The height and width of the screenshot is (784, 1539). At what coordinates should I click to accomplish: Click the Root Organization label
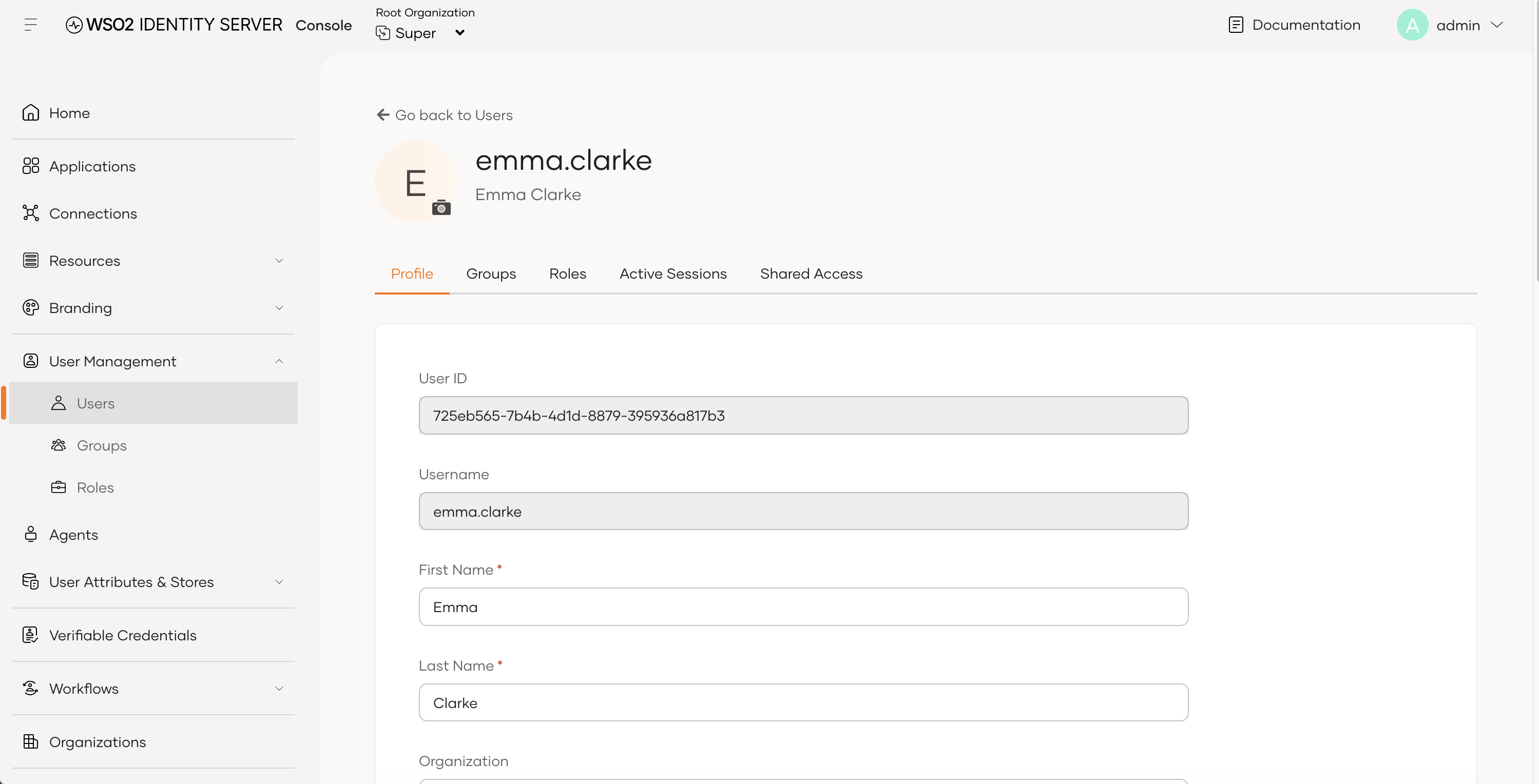point(425,12)
